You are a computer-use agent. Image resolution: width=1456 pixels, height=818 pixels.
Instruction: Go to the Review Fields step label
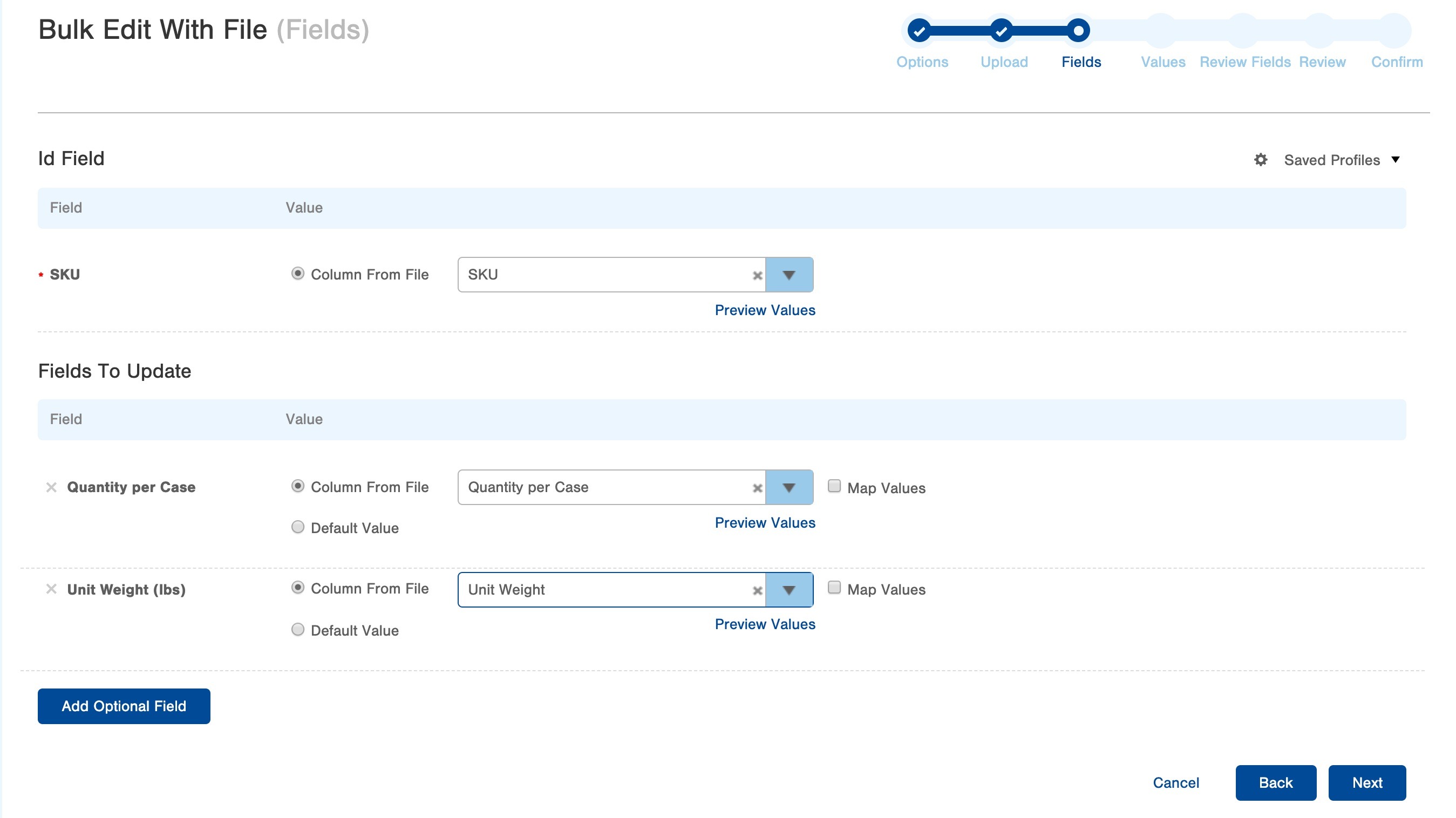(1244, 62)
